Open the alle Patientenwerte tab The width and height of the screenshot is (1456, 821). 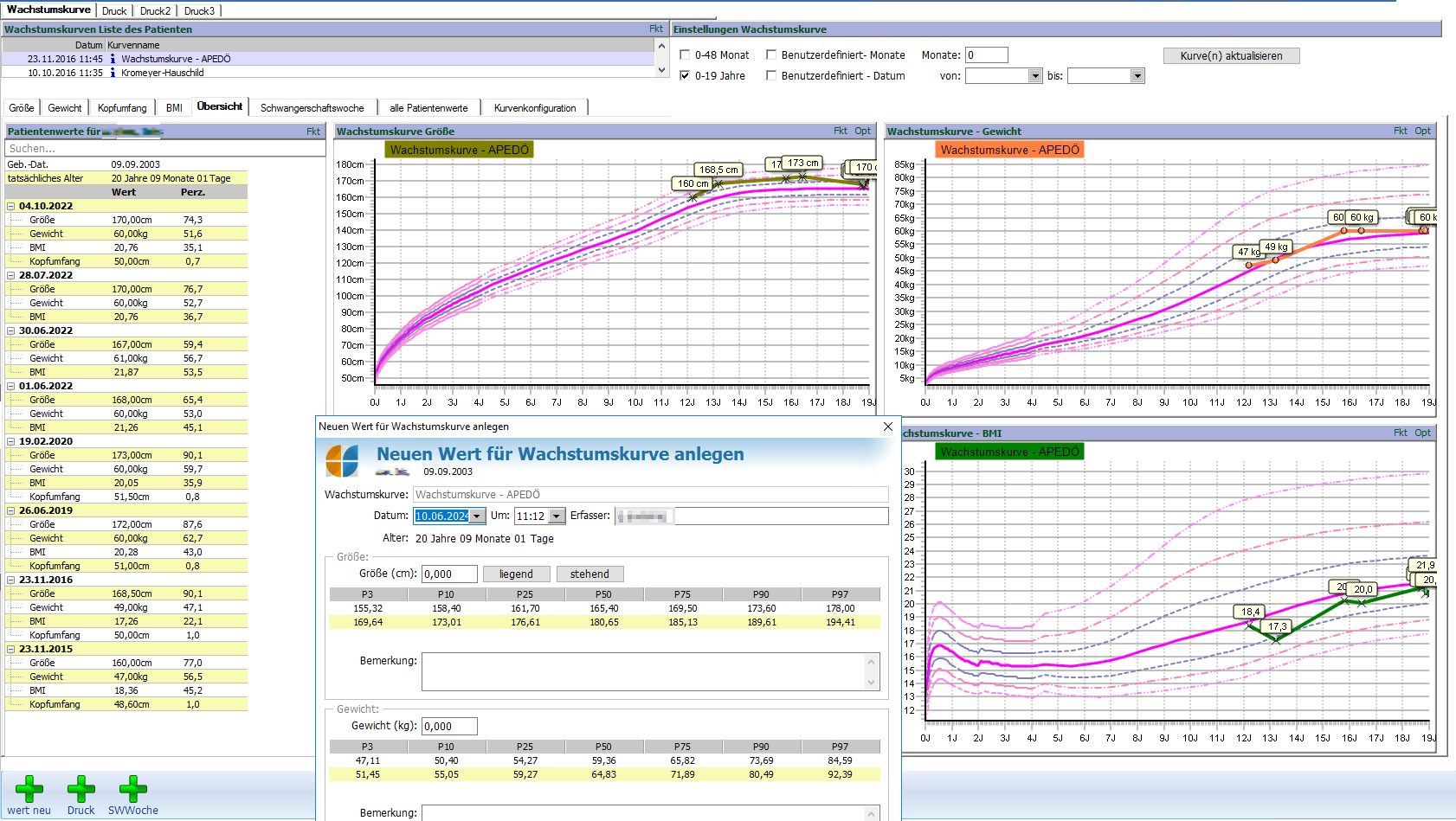point(428,108)
